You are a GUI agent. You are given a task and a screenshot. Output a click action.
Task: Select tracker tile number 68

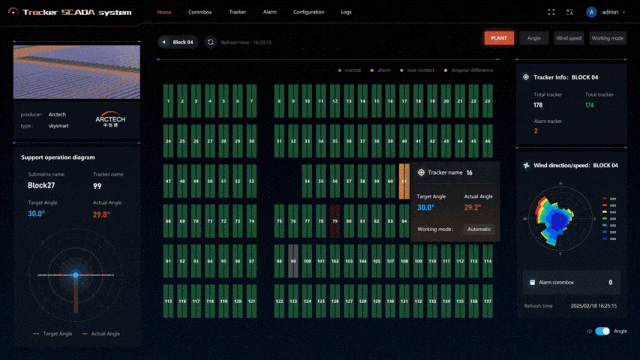pos(168,221)
